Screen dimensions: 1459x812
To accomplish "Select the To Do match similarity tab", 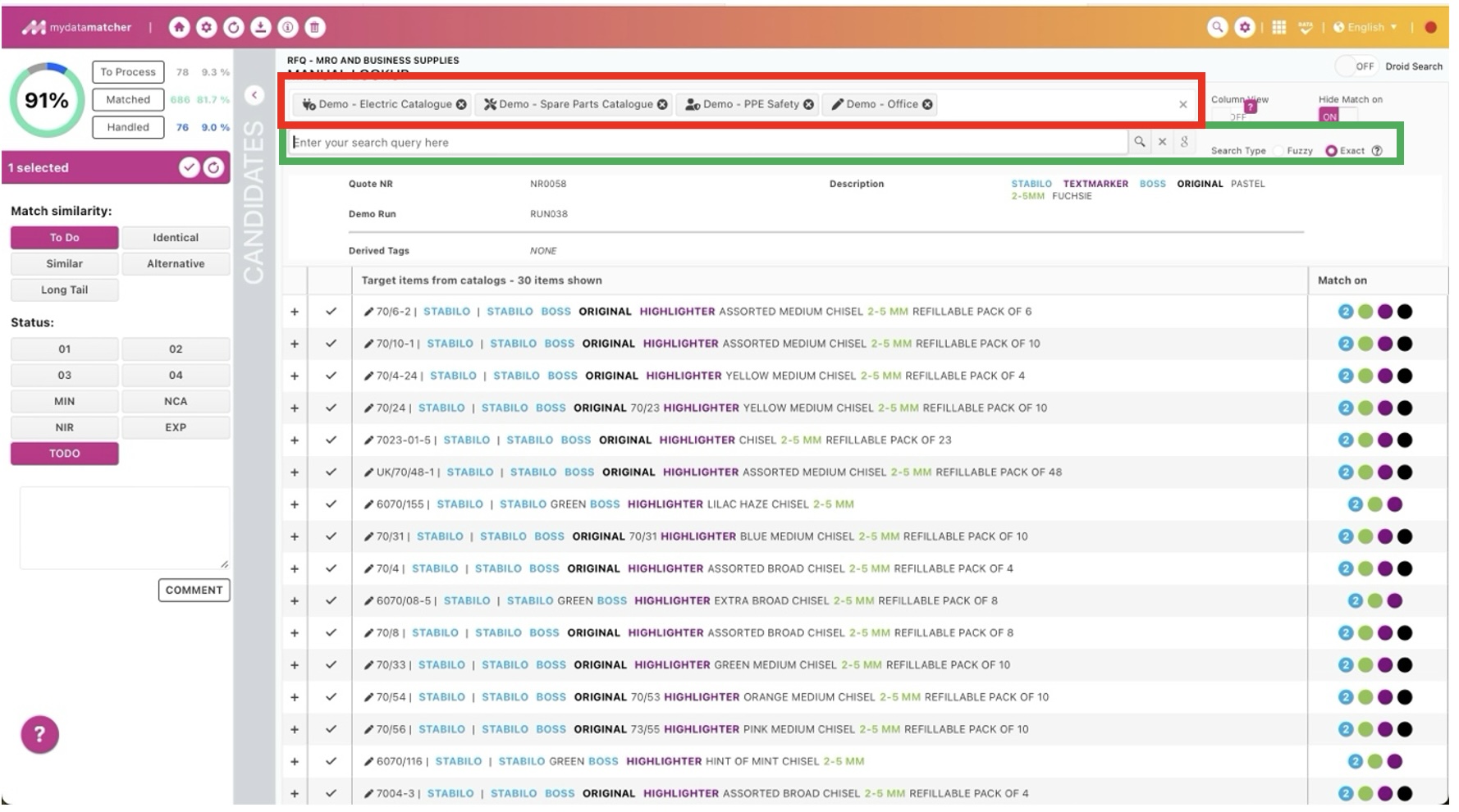I will pos(65,238).
